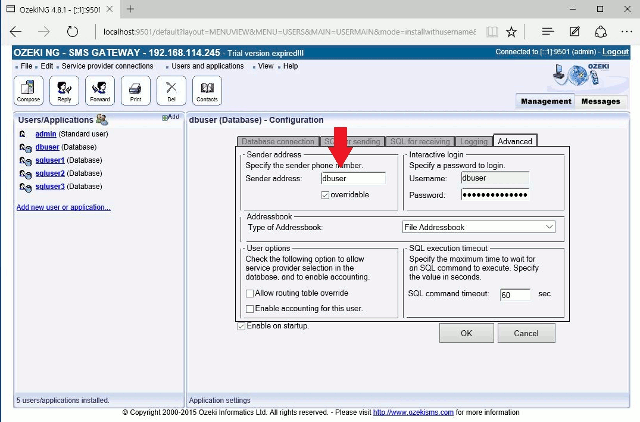This screenshot has width=640, height=422.
Task: Switch to SQL for sending tab
Action: [x=352, y=141]
